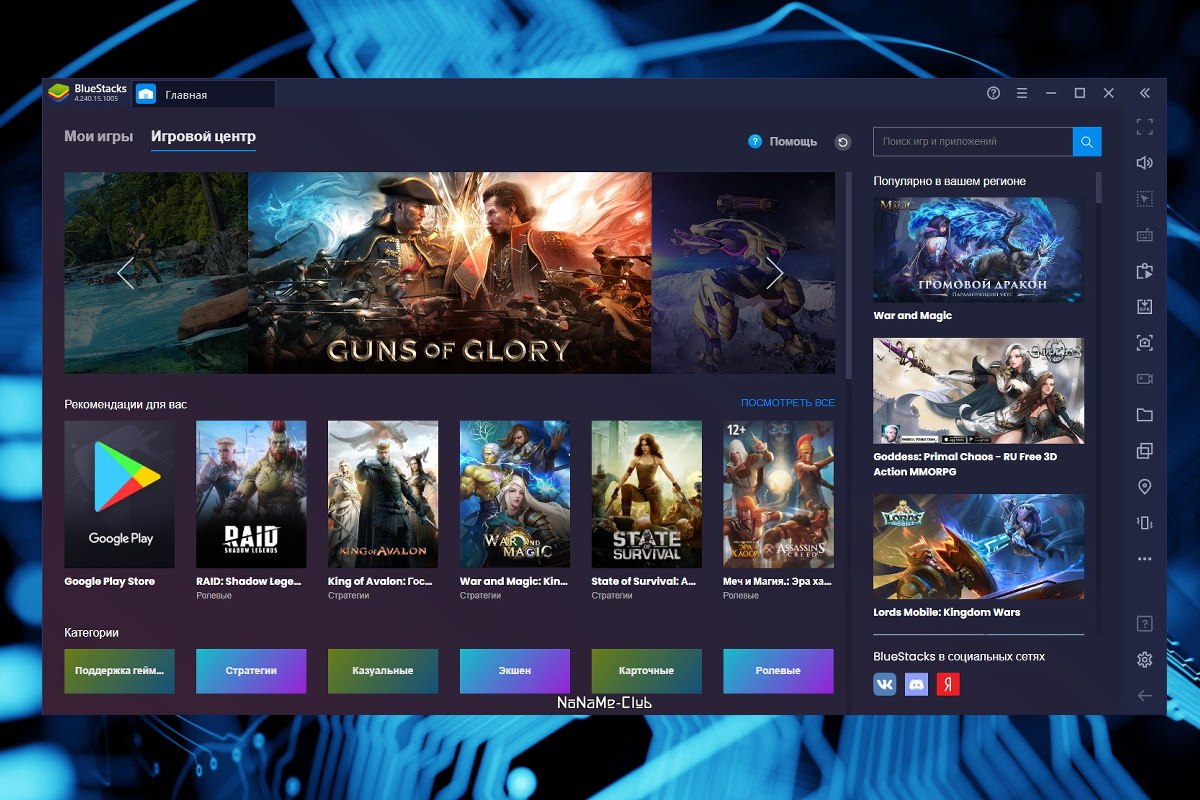Start the screen video recorder icon
The height and width of the screenshot is (800, 1200).
coord(1145,379)
